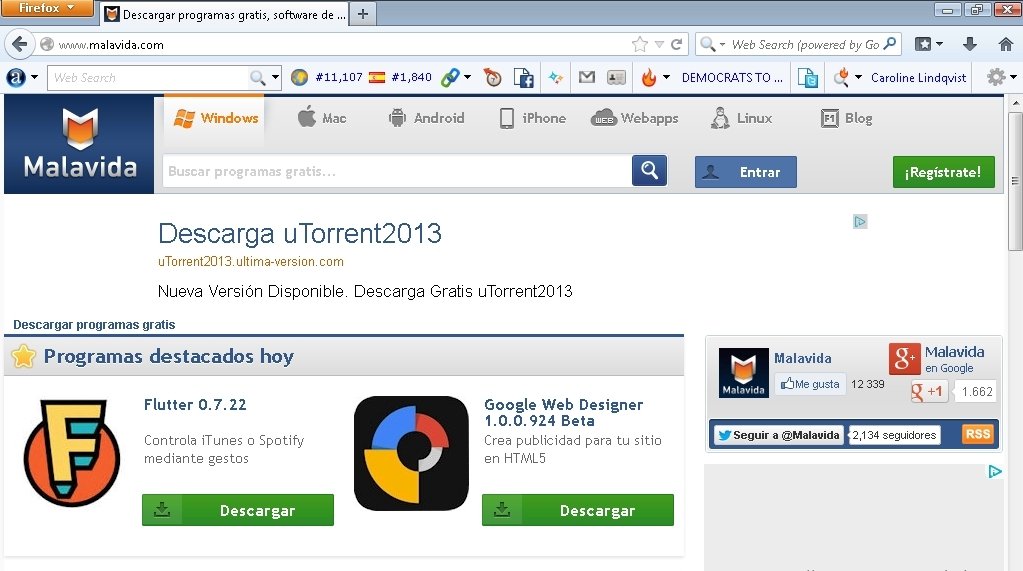
Task: Click Descargar button under Flutter
Action: pyautogui.click(x=238, y=510)
